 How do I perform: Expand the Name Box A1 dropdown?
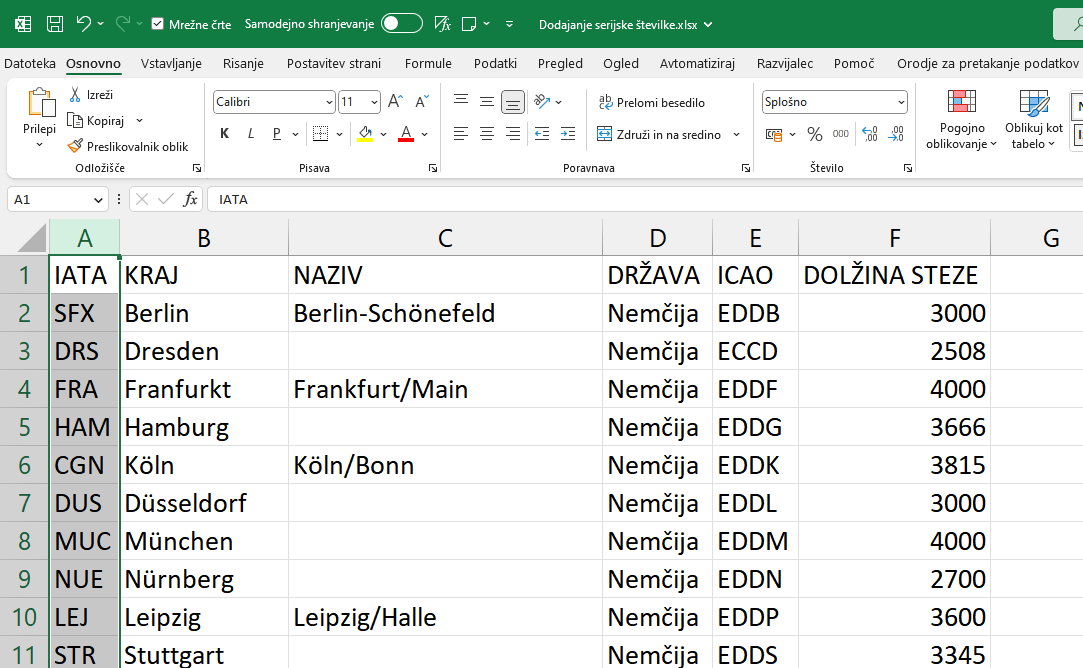coord(98,200)
